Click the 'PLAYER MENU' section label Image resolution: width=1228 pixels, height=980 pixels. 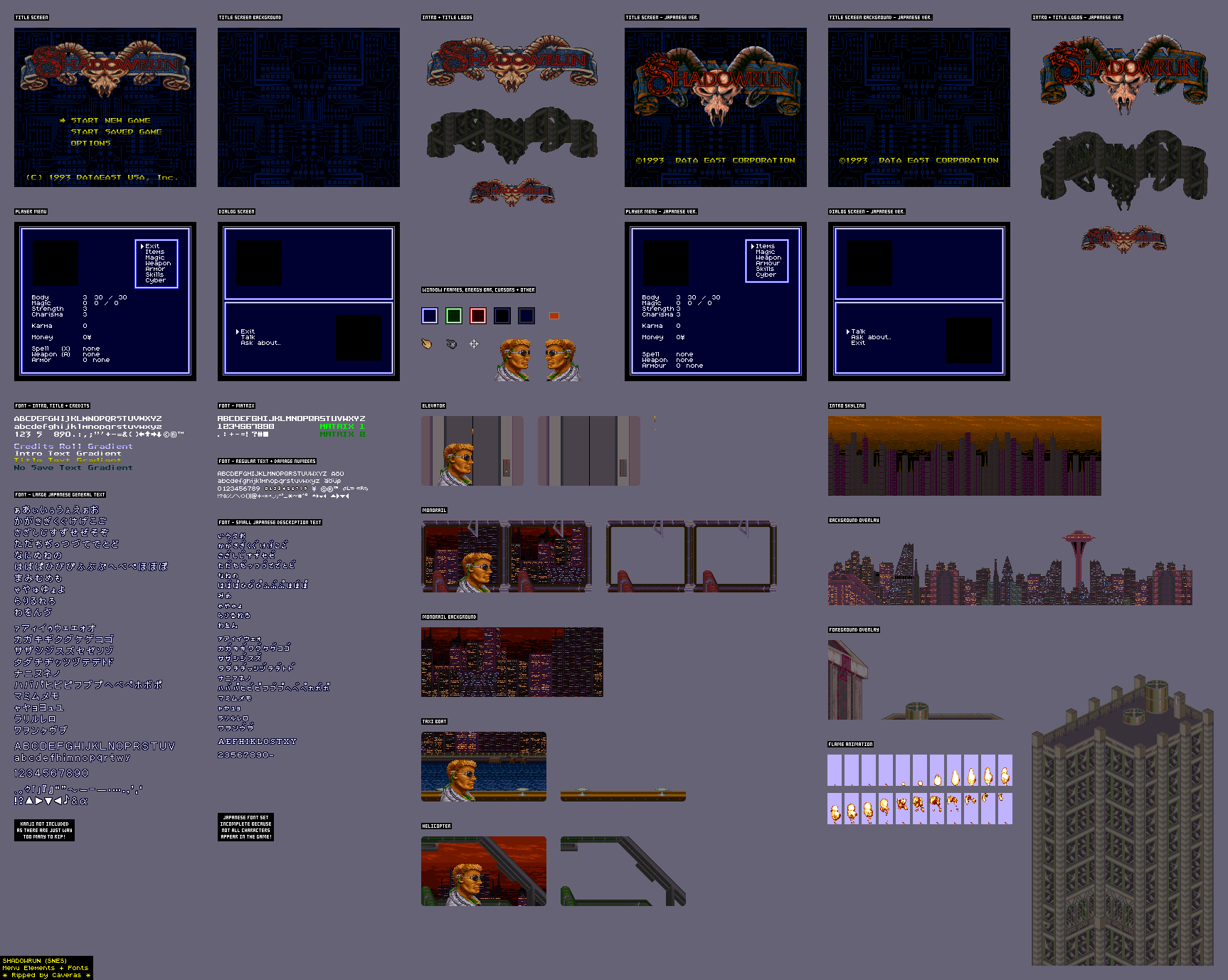31,212
